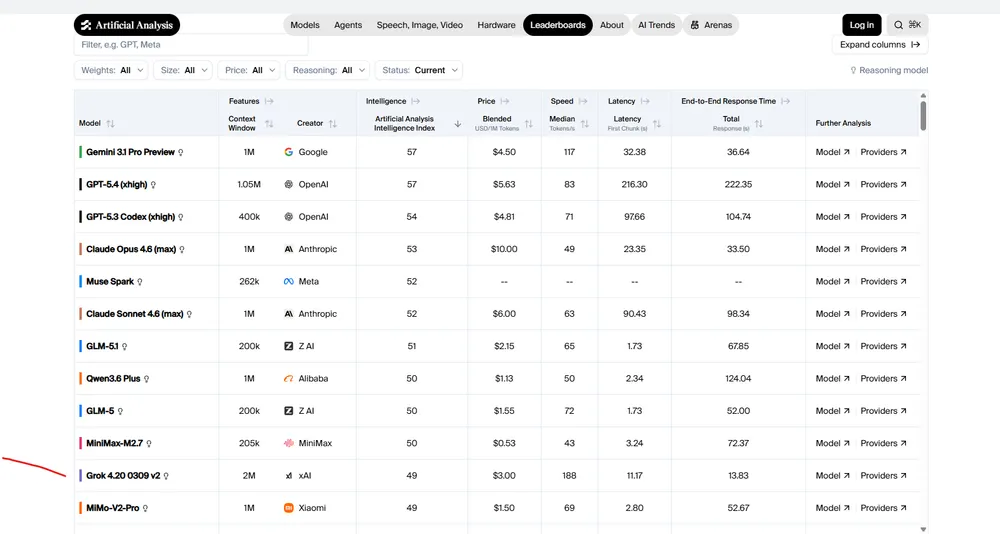Click the Expand columns button

click(x=880, y=45)
